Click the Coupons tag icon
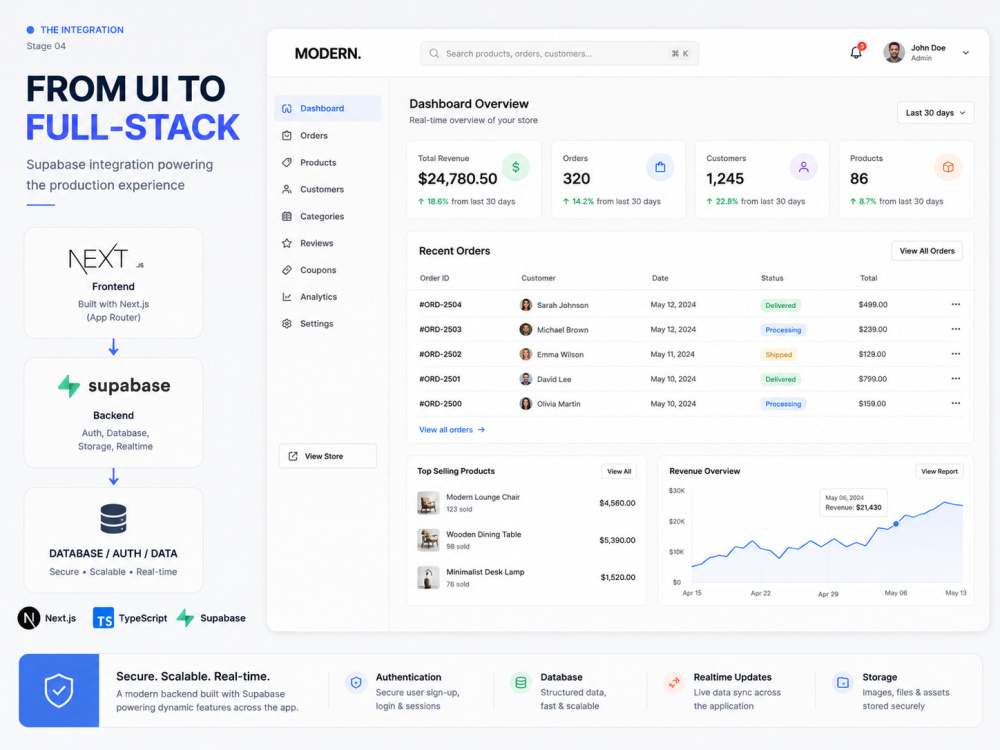The image size is (1000, 750). coord(287,270)
